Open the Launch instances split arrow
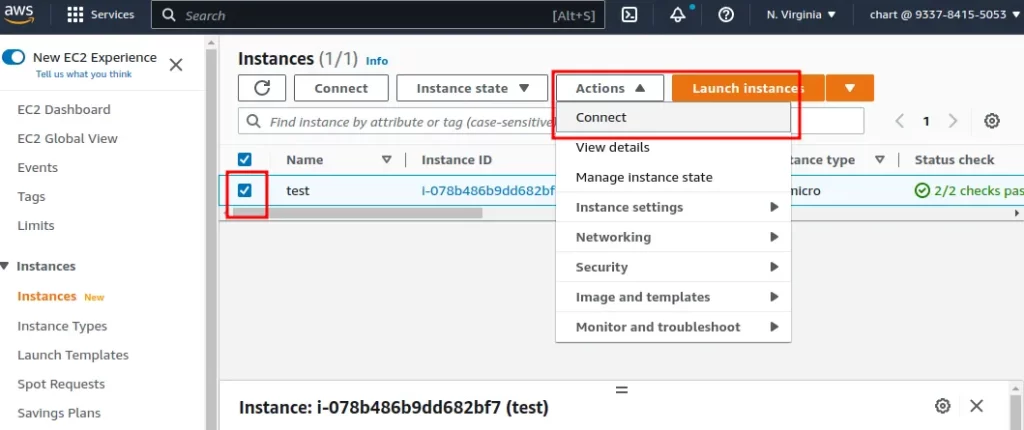Image resolution: width=1024 pixels, height=430 pixels. [850, 88]
